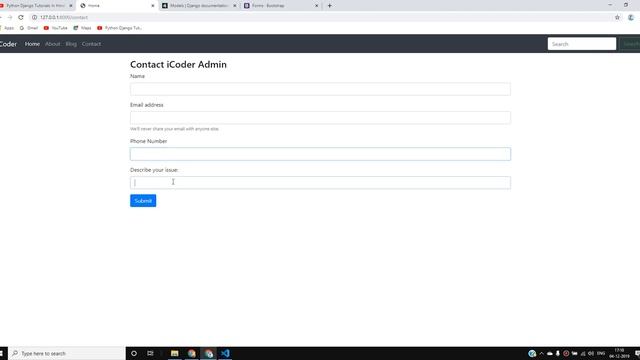The width and height of the screenshot is (640, 360).
Task: Open Python Django Tut bookmark
Action: tap(120, 28)
